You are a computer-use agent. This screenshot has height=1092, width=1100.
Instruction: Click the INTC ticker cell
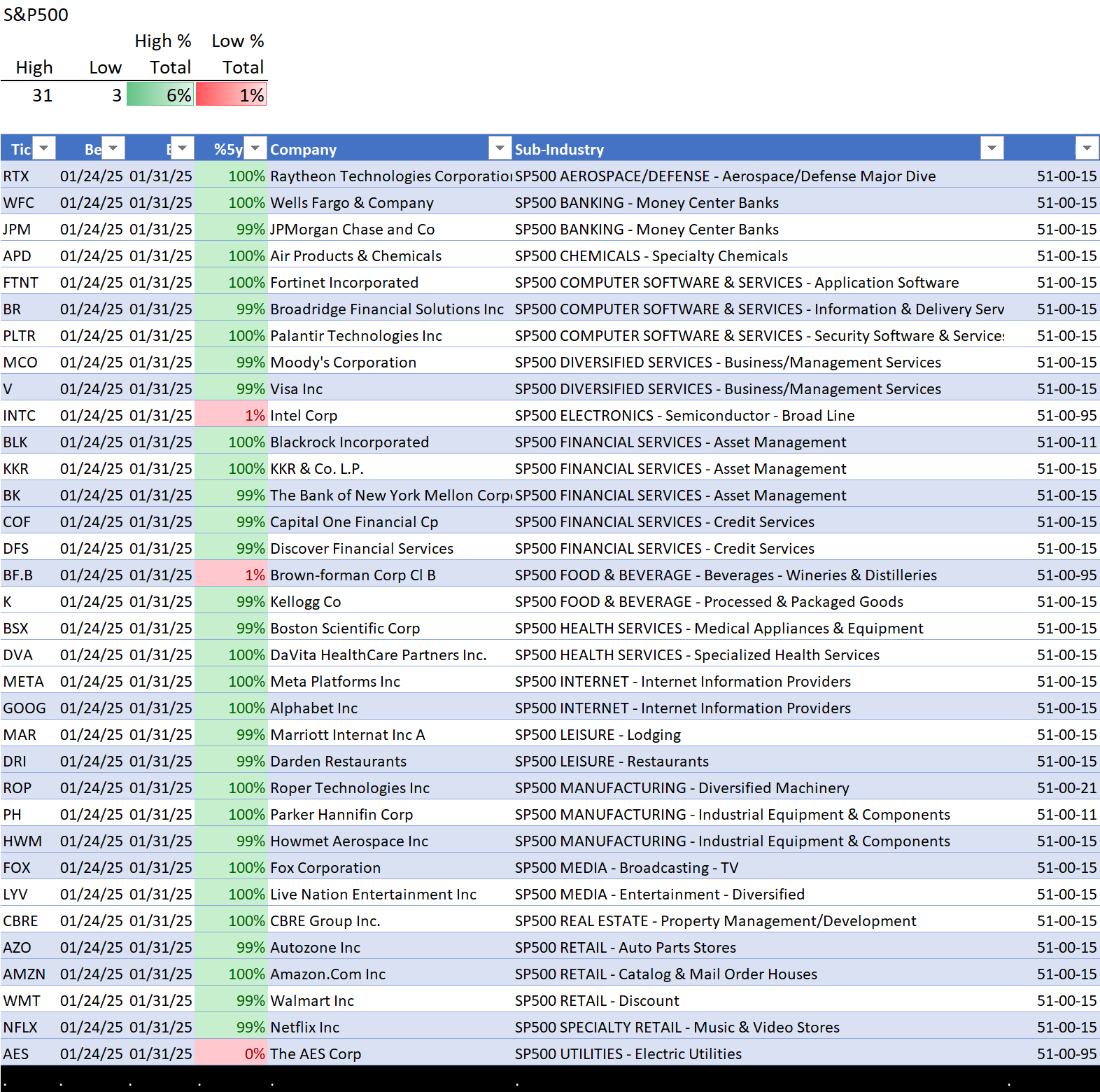29,415
